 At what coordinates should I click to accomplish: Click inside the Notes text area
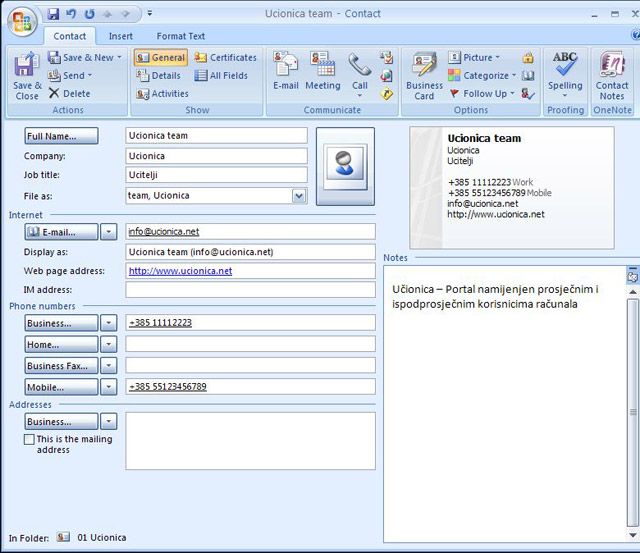point(504,404)
